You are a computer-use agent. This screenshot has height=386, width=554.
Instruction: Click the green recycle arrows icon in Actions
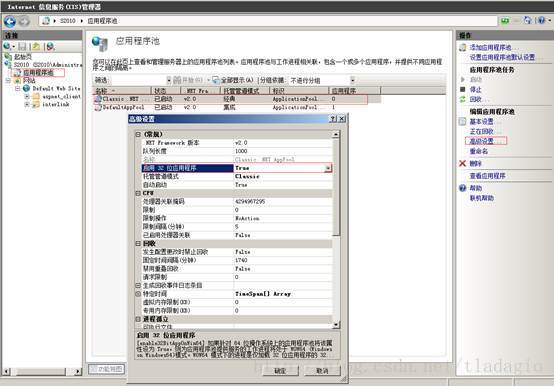462,100
